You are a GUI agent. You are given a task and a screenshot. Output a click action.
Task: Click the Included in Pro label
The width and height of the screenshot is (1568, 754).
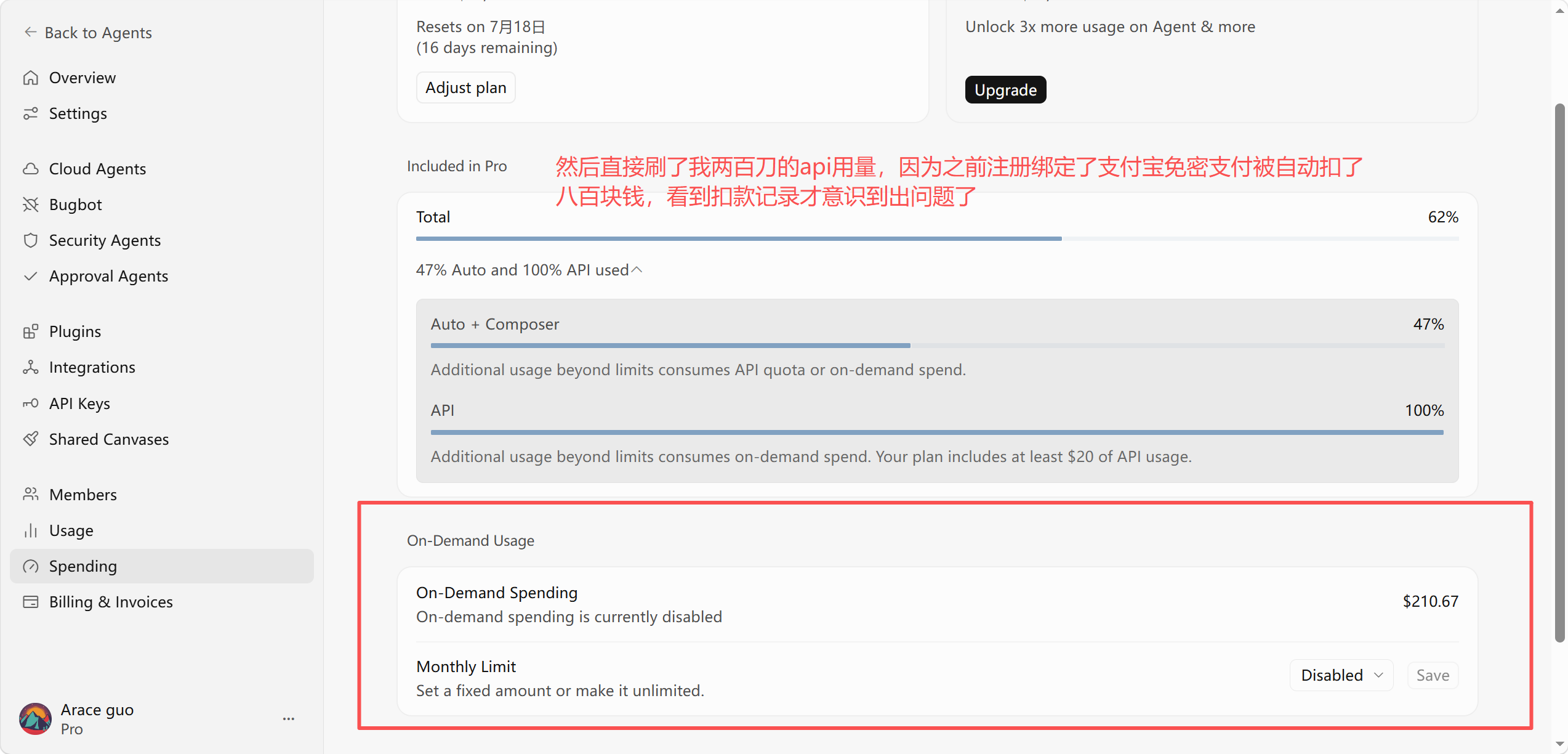457,166
